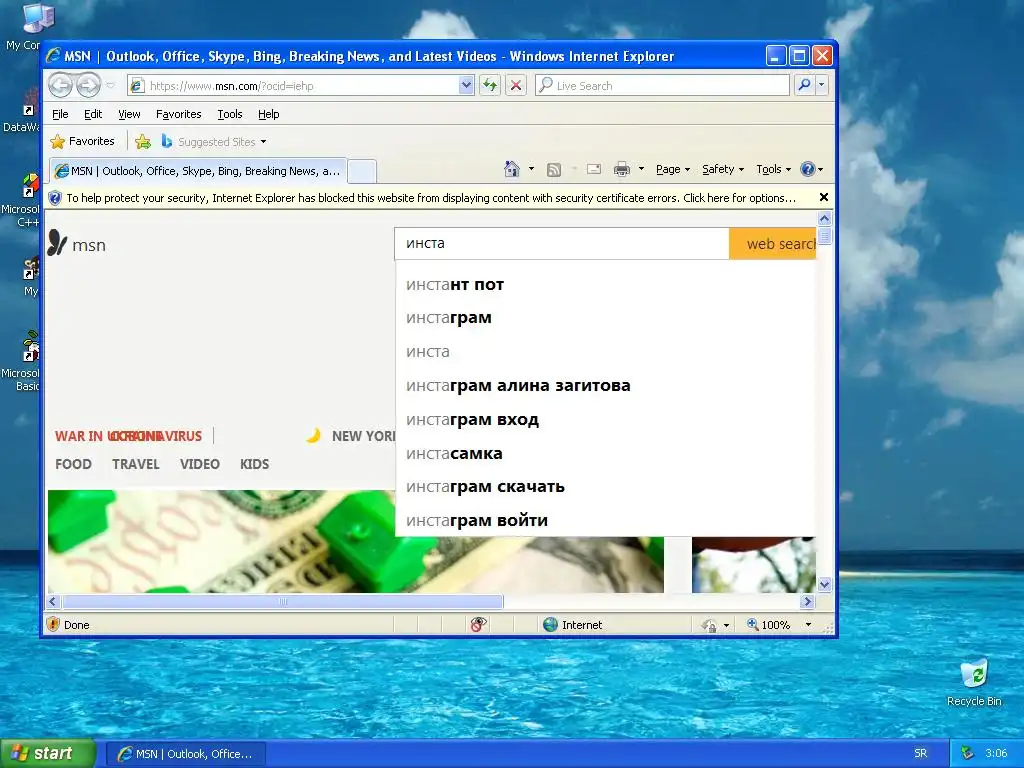Expand the Print options dropdown arrow
Screen dimensions: 1024x768
click(x=641, y=169)
